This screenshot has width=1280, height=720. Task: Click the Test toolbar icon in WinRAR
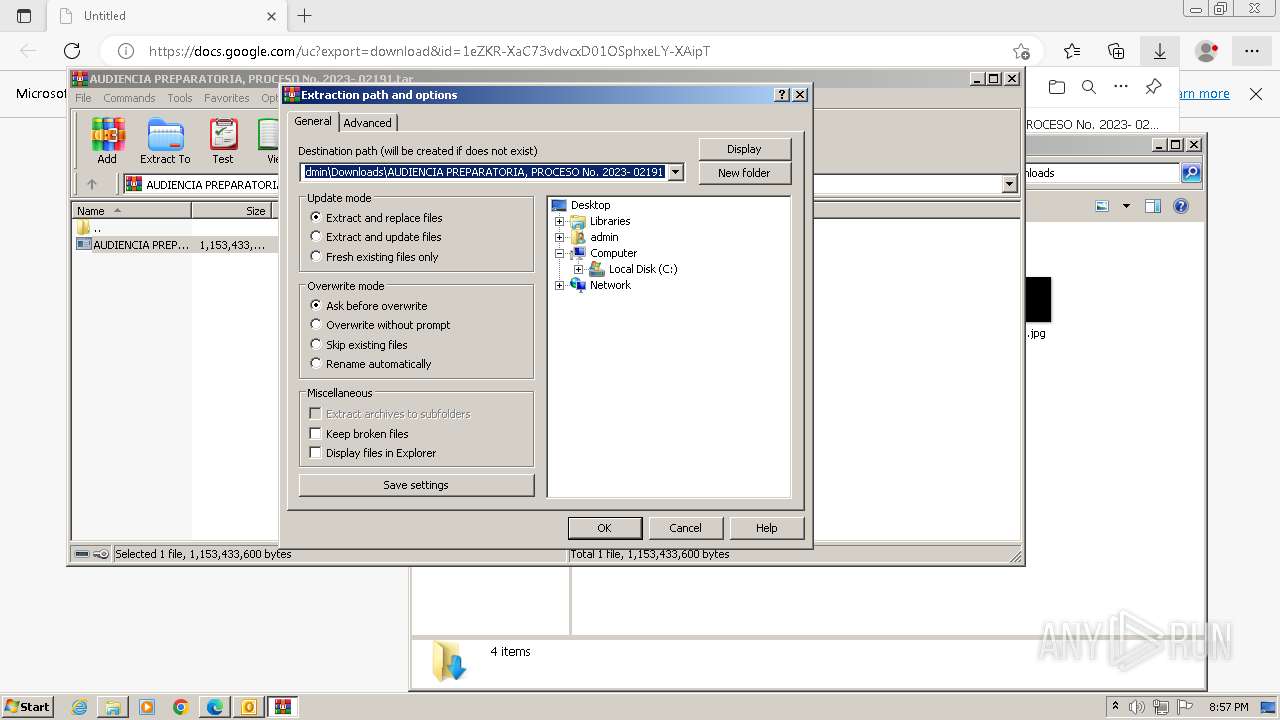coord(223,141)
